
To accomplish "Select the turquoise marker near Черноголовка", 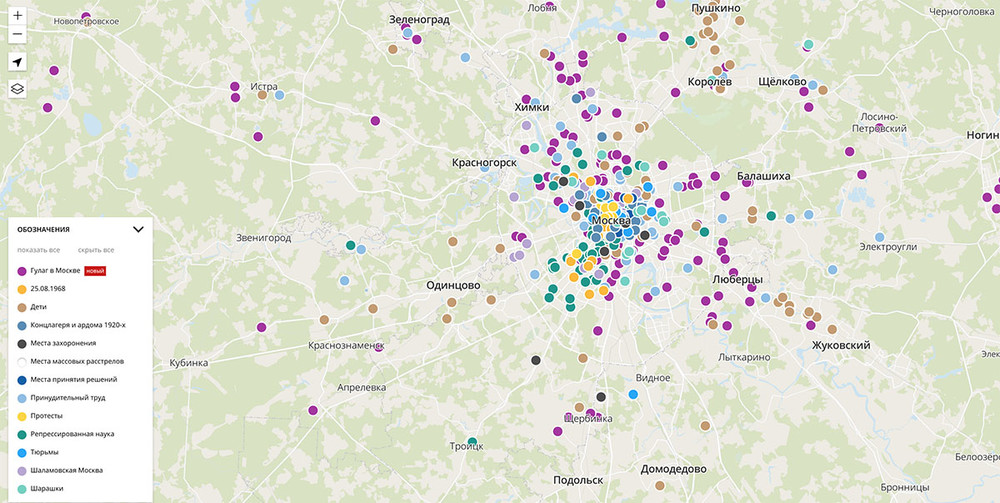I will [x=809, y=45].
